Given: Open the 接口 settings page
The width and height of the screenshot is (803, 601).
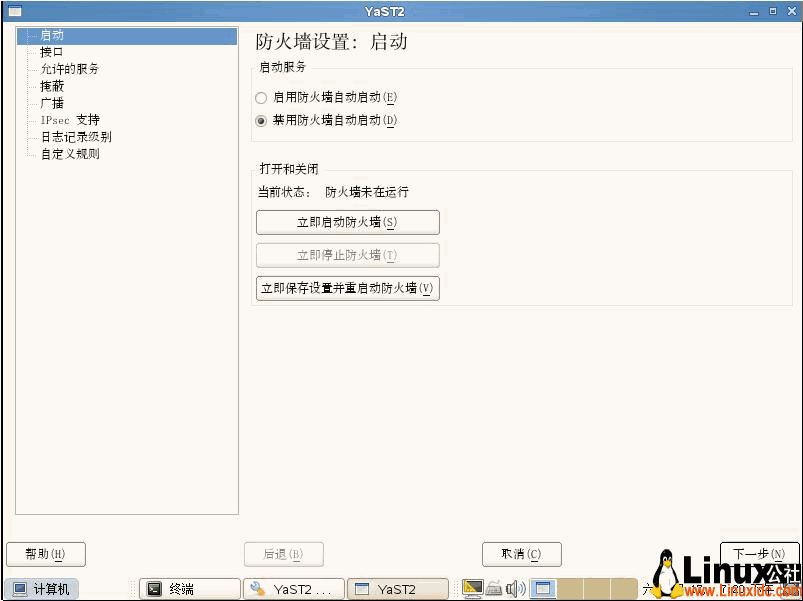Looking at the screenshot, I should 52,52.
